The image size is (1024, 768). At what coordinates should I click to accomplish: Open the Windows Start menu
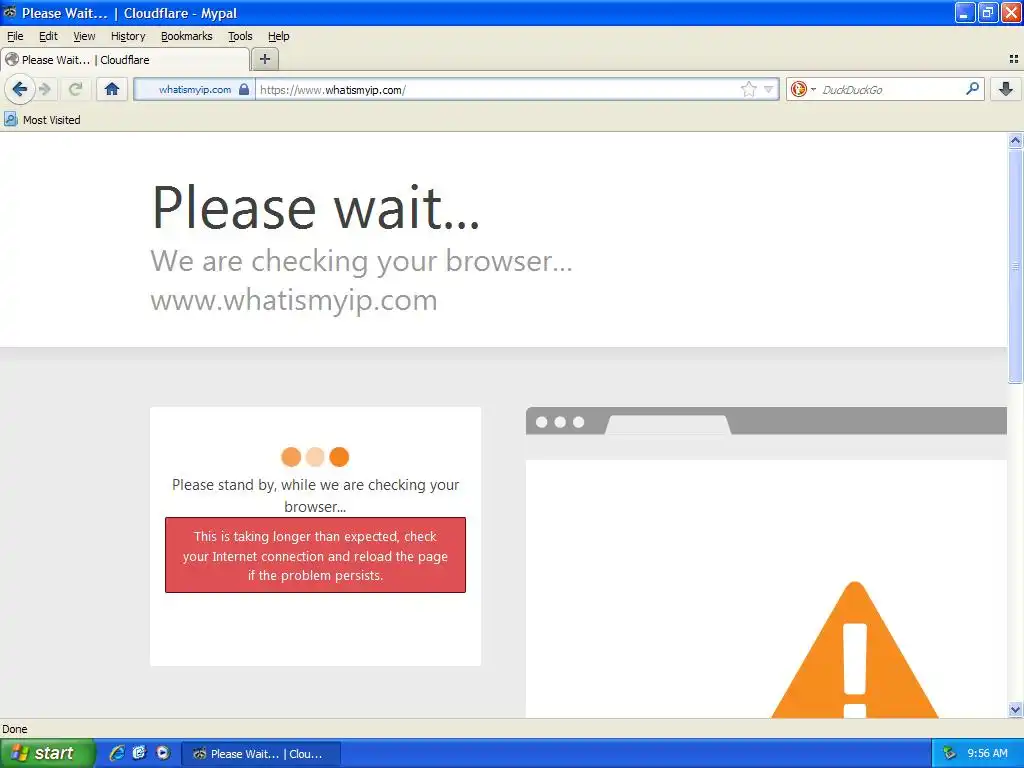point(47,753)
